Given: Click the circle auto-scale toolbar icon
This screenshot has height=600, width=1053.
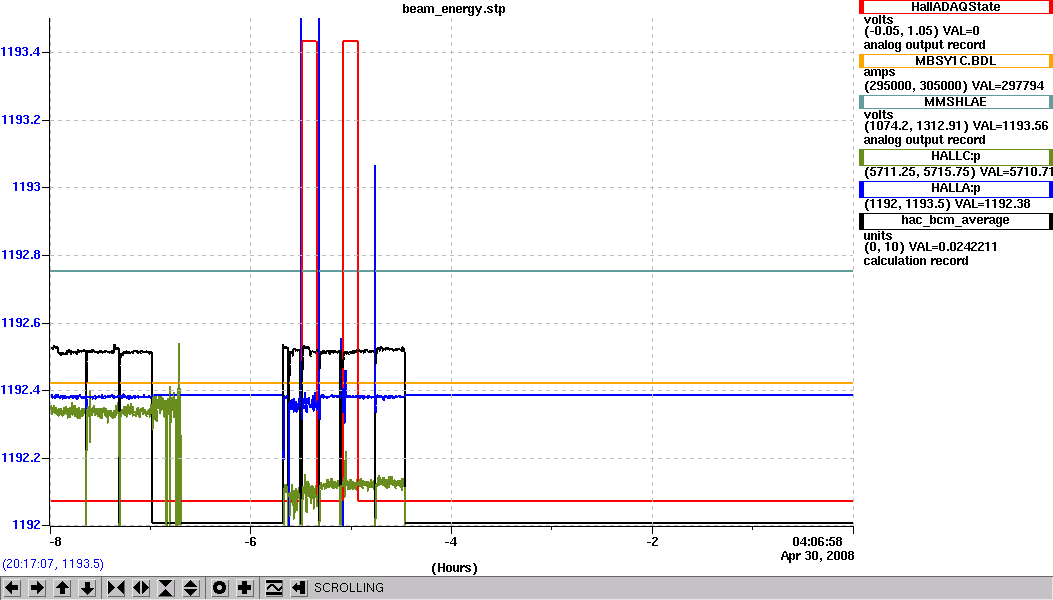Looking at the screenshot, I should pos(220,588).
